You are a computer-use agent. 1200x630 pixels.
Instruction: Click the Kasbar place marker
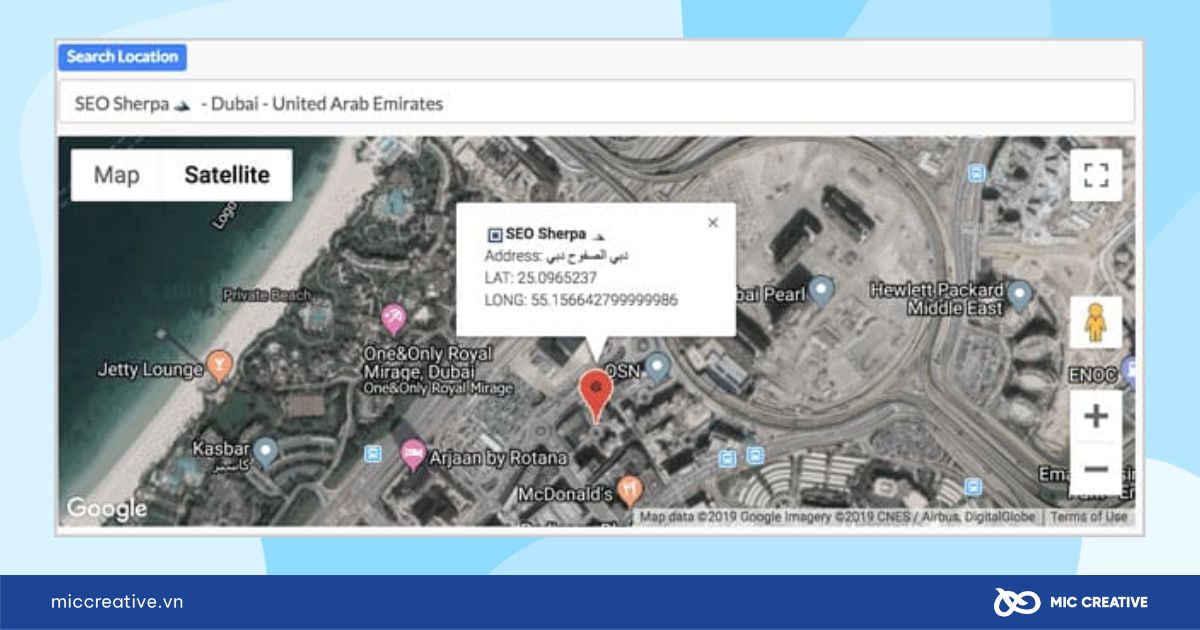click(x=265, y=450)
